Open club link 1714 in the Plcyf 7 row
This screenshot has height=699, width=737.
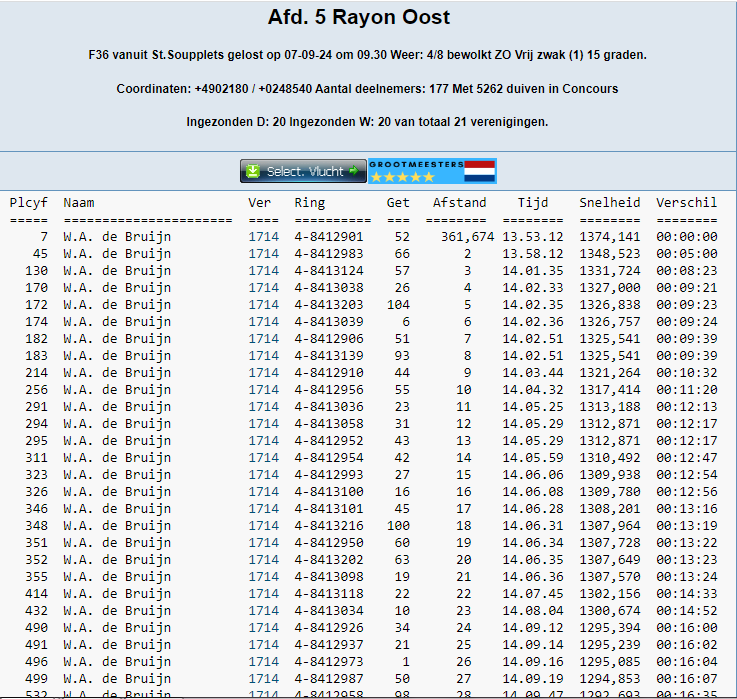pos(264,237)
